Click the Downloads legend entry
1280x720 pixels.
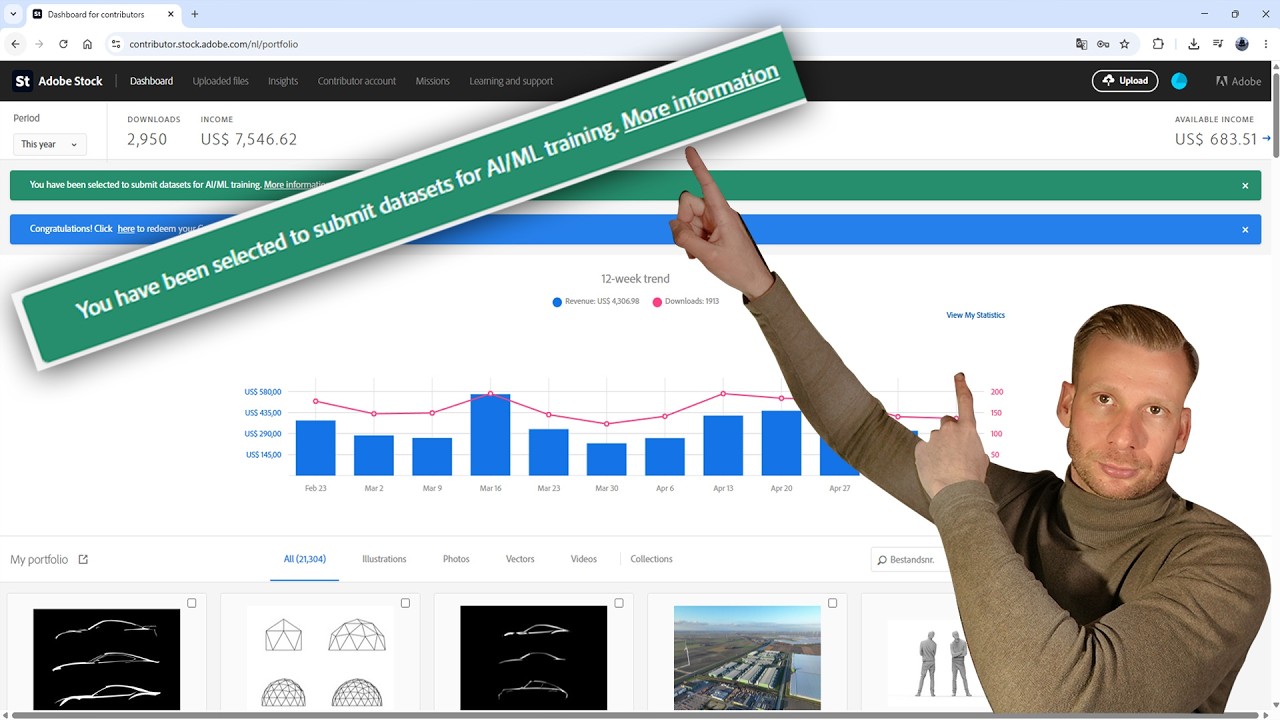pos(686,301)
